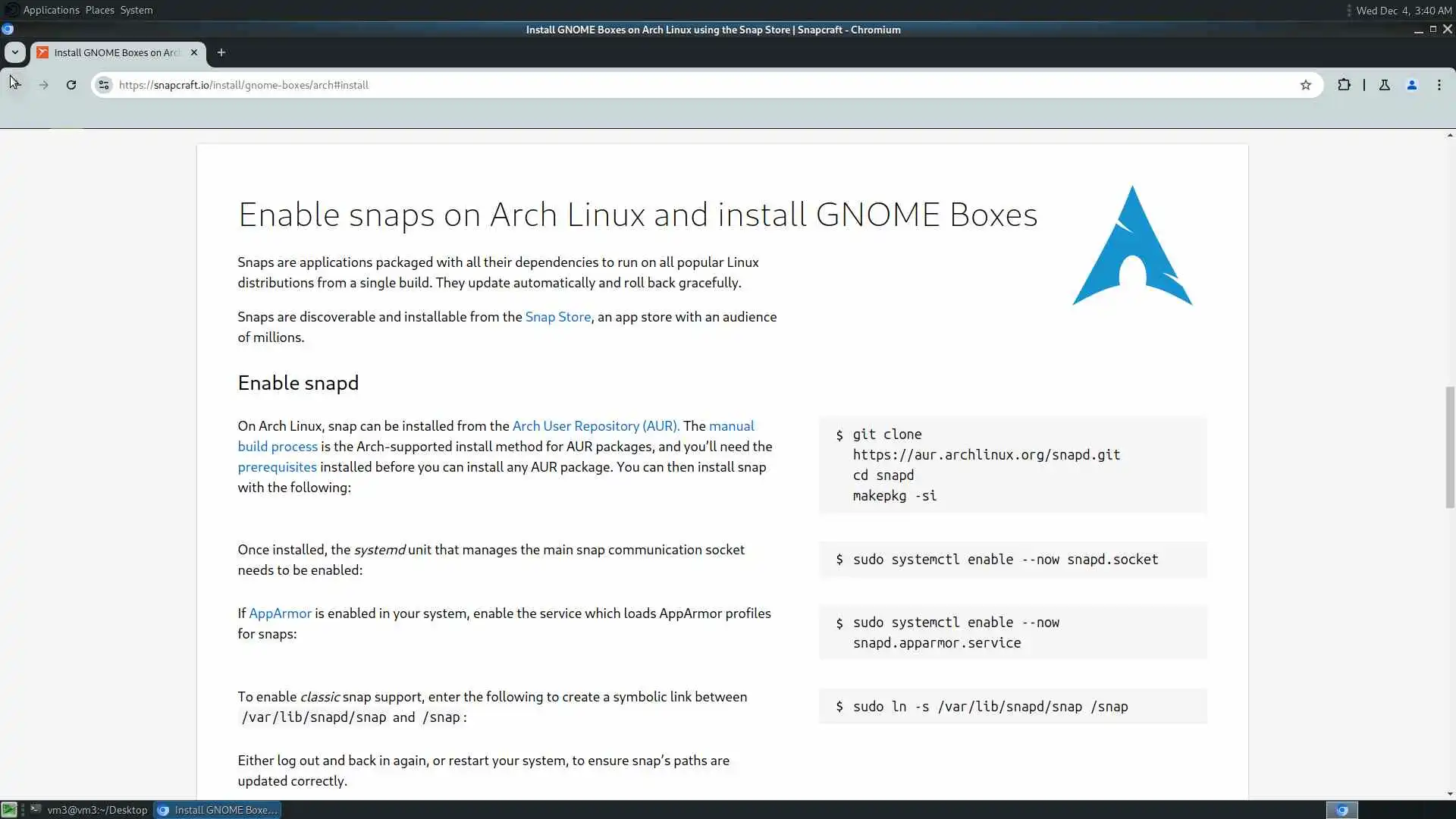Open the Places menu
The image size is (1456, 819).
tap(99, 10)
